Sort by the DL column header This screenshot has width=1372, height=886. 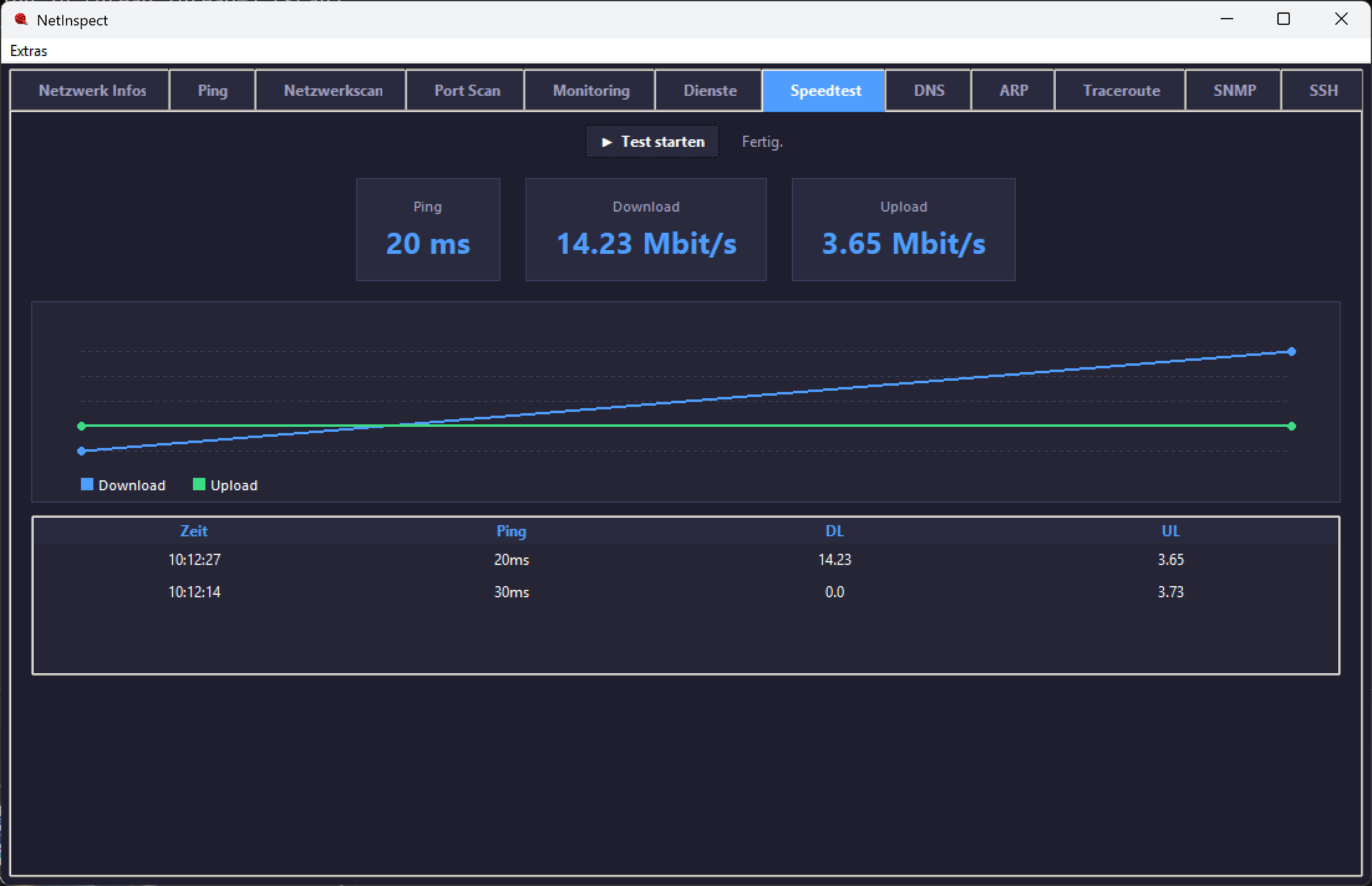pos(834,531)
